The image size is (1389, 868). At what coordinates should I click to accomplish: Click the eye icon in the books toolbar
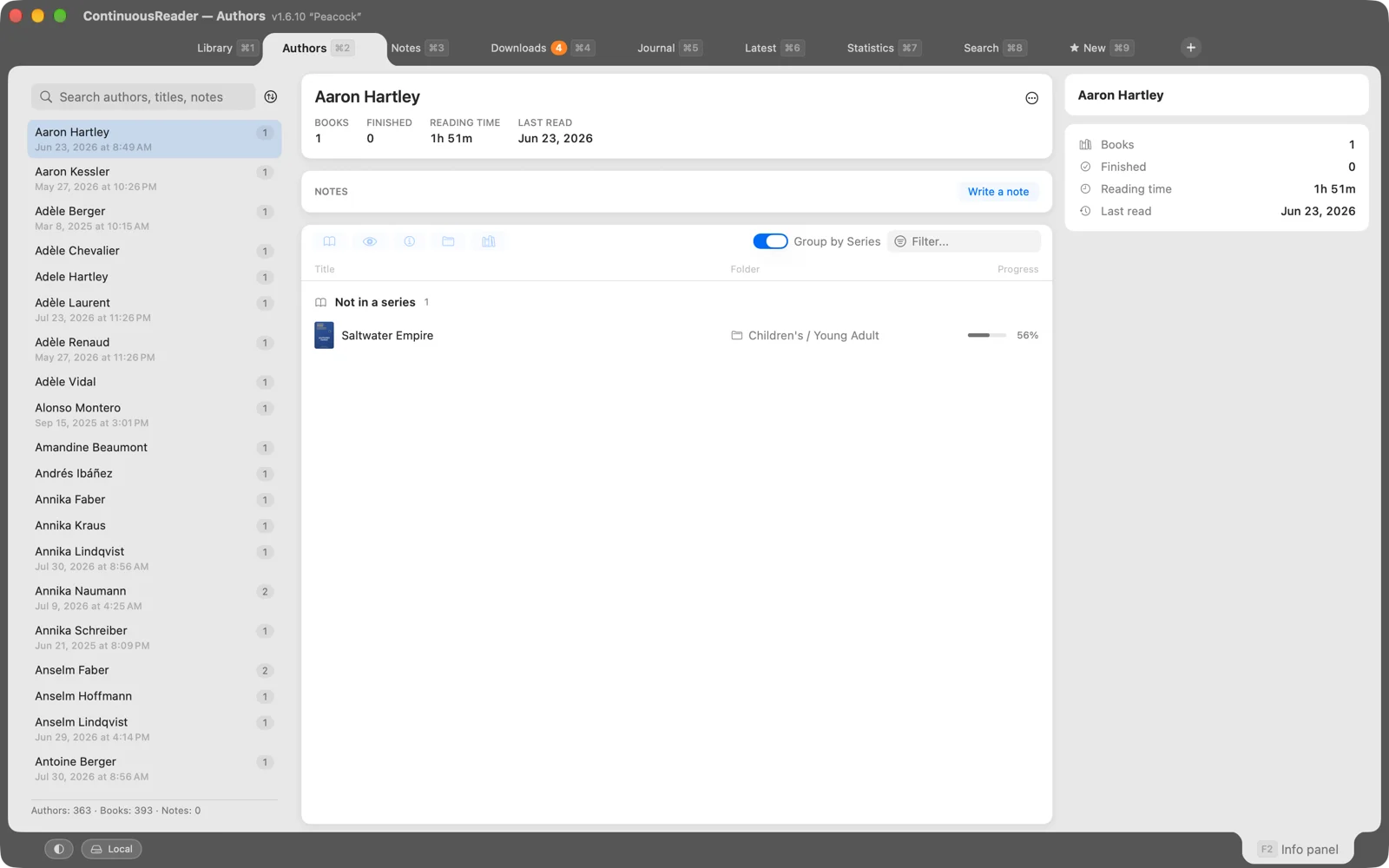click(370, 241)
